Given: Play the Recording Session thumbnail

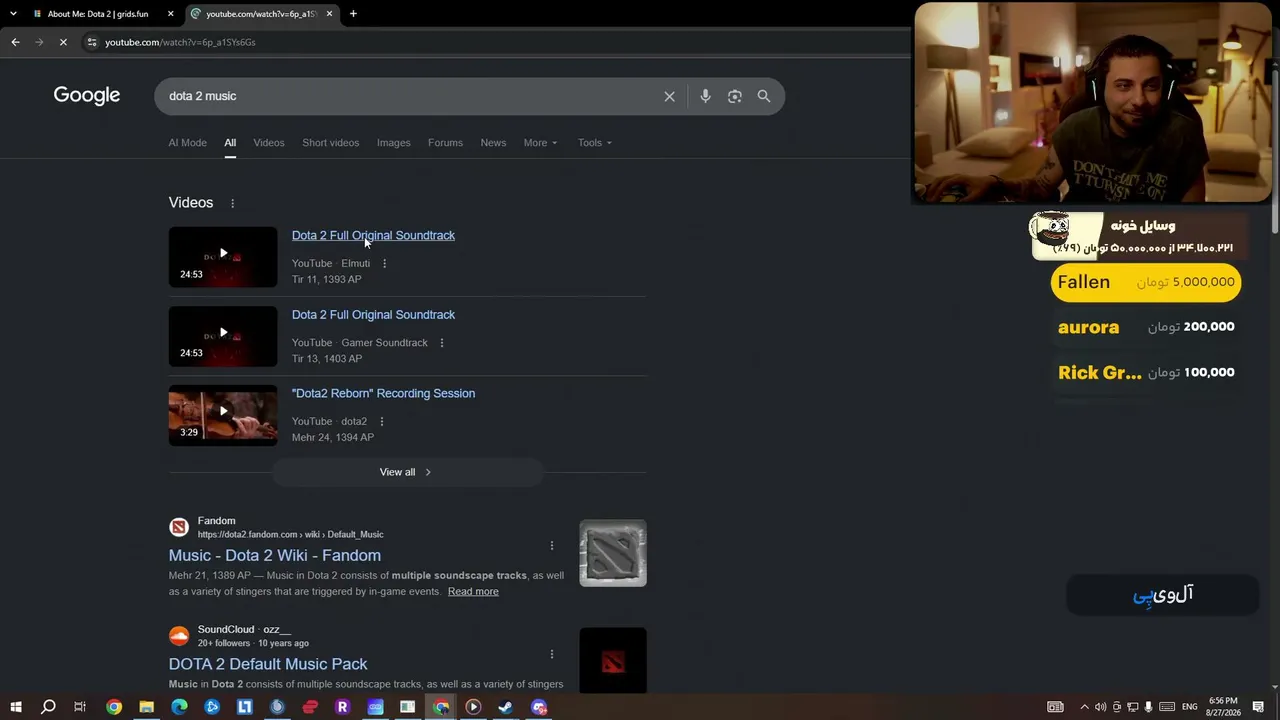Looking at the screenshot, I should [x=223, y=415].
